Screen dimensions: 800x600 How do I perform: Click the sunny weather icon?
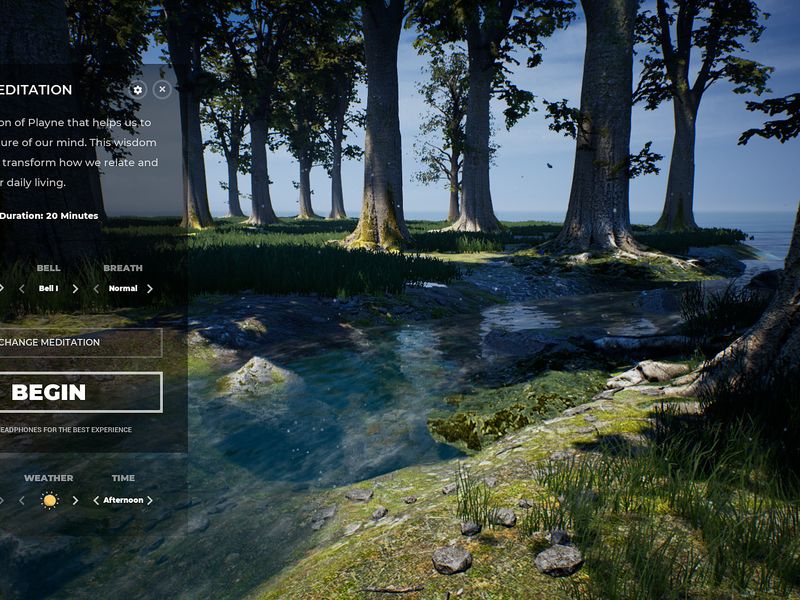pos(49,501)
